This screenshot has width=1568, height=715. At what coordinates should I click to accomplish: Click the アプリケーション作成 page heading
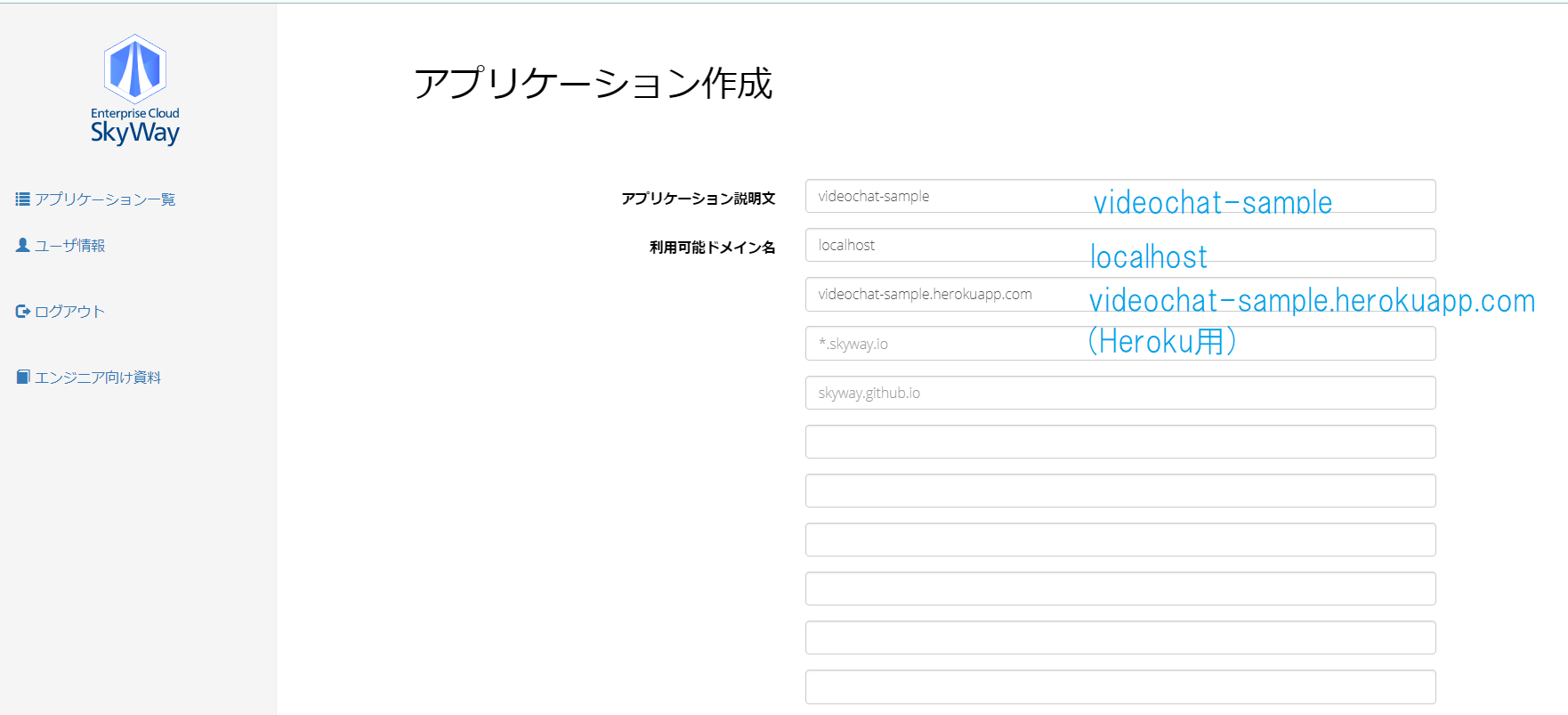[594, 84]
